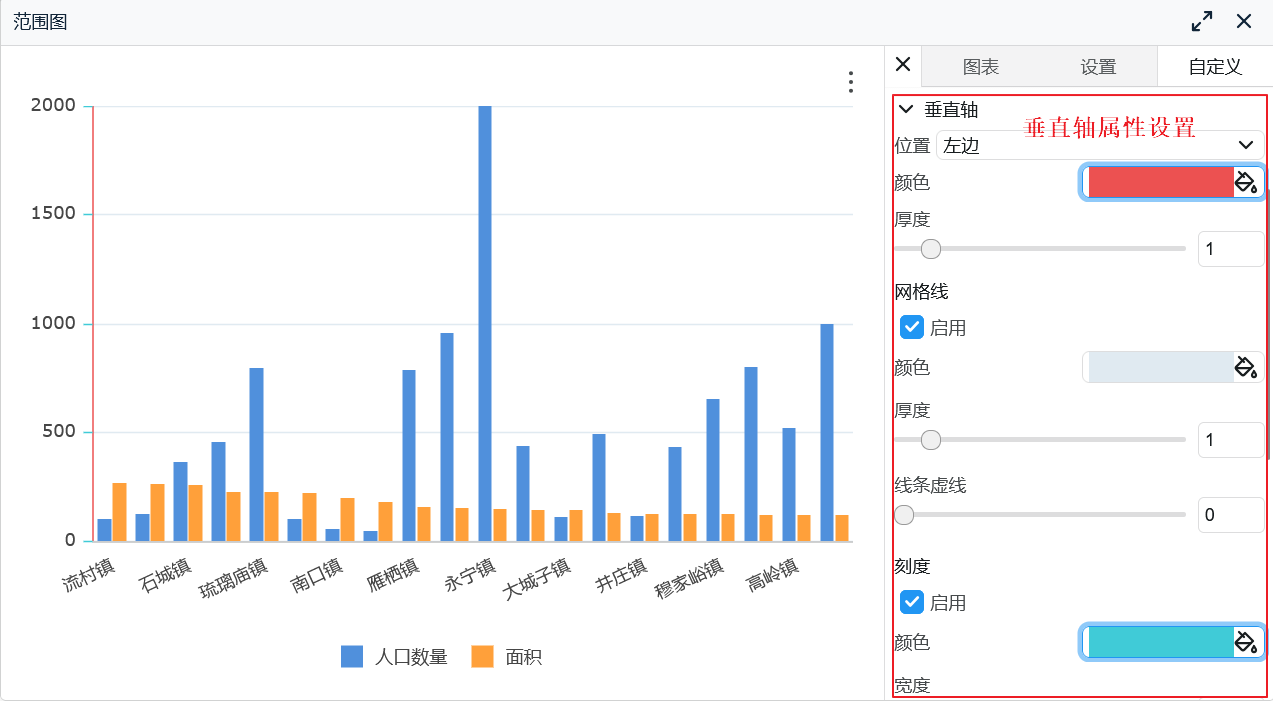
Task: Disable the 刻度 启用 checkbox
Action: pos(911,602)
